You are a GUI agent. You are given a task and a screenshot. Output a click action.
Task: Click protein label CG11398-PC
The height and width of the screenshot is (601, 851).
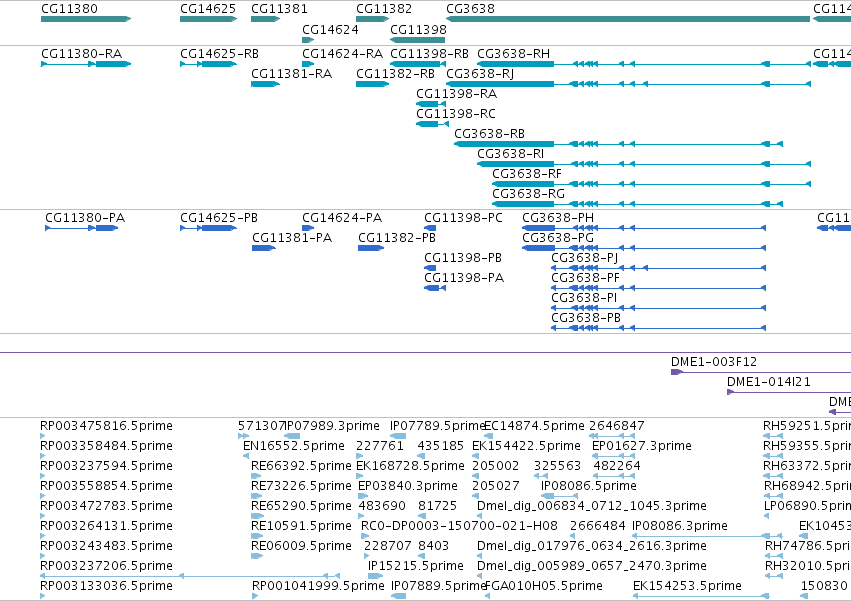[x=463, y=218]
